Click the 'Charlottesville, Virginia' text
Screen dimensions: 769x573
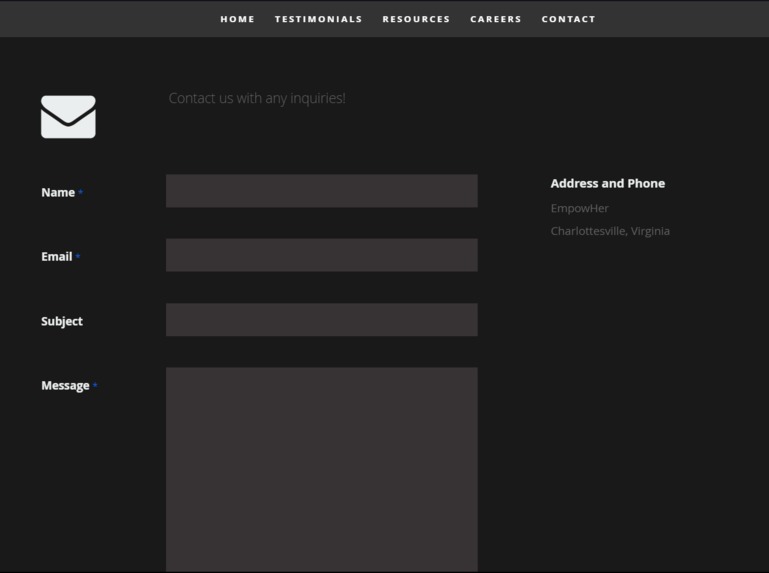coord(610,231)
